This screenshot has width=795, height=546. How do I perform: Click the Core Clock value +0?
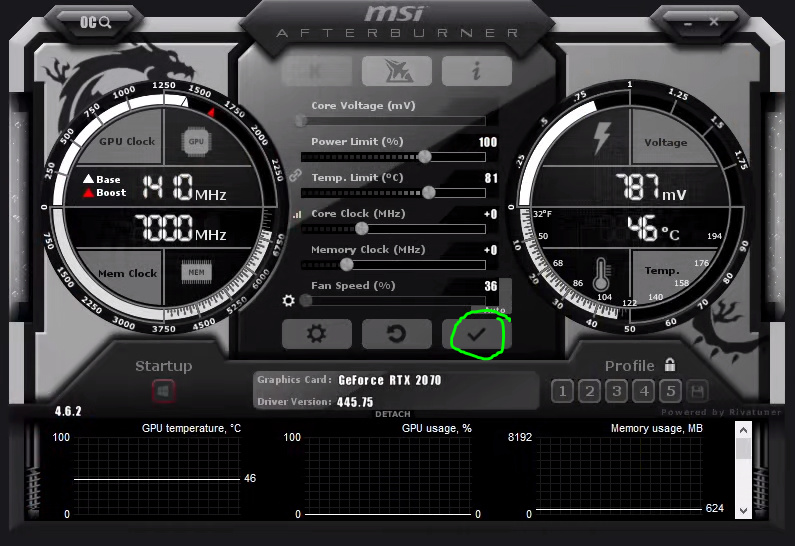(x=490, y=214)
